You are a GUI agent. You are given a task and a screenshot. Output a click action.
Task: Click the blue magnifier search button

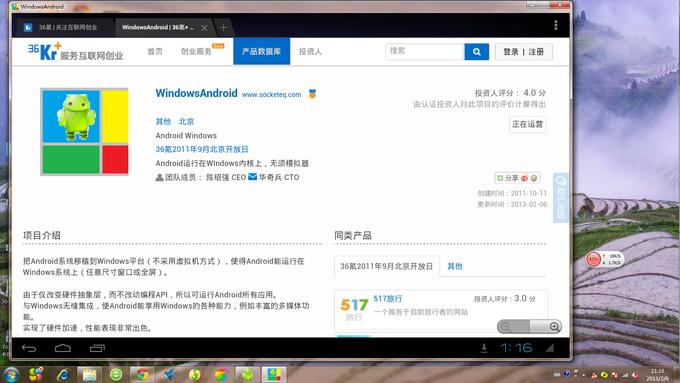coord(477,52)
